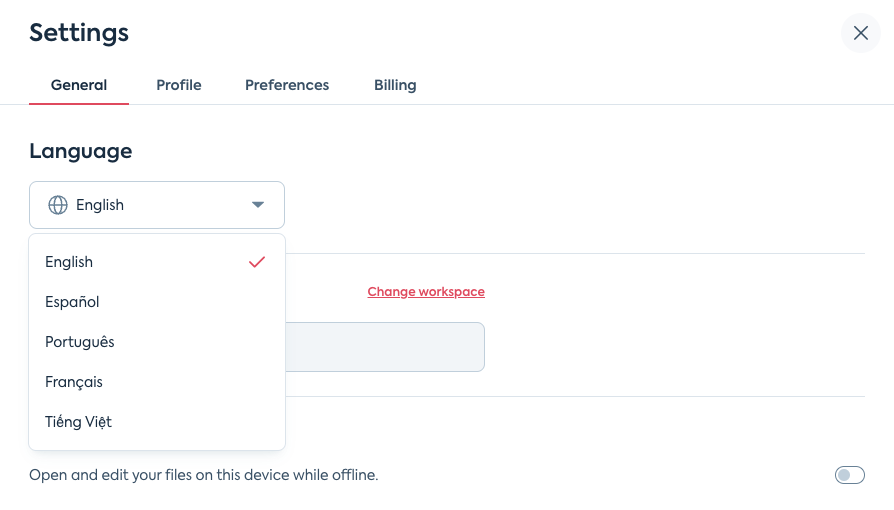894x510 pixels.
Task: Close the Settings dialog with the X icon
Action: coord(860,33)
